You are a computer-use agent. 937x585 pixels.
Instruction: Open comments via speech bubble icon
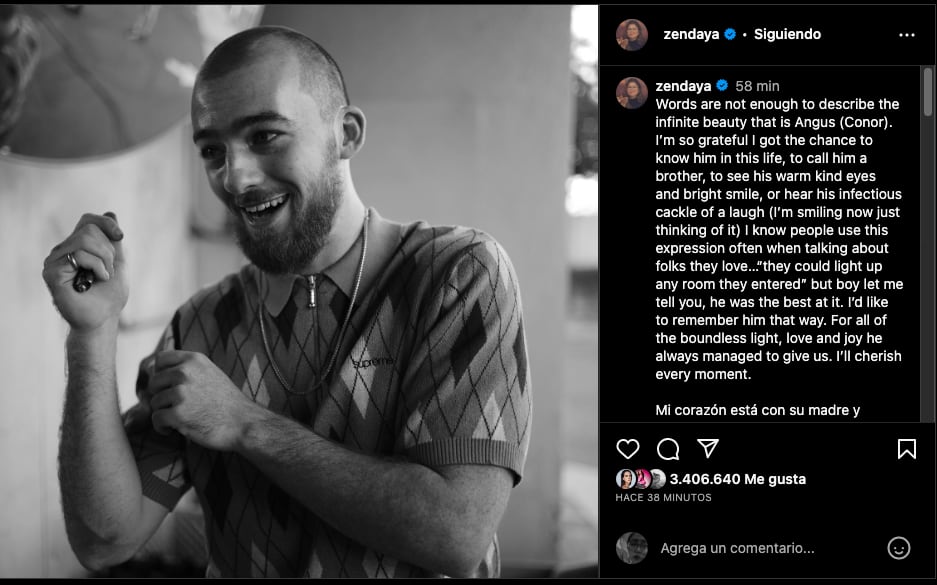point(668,449)
